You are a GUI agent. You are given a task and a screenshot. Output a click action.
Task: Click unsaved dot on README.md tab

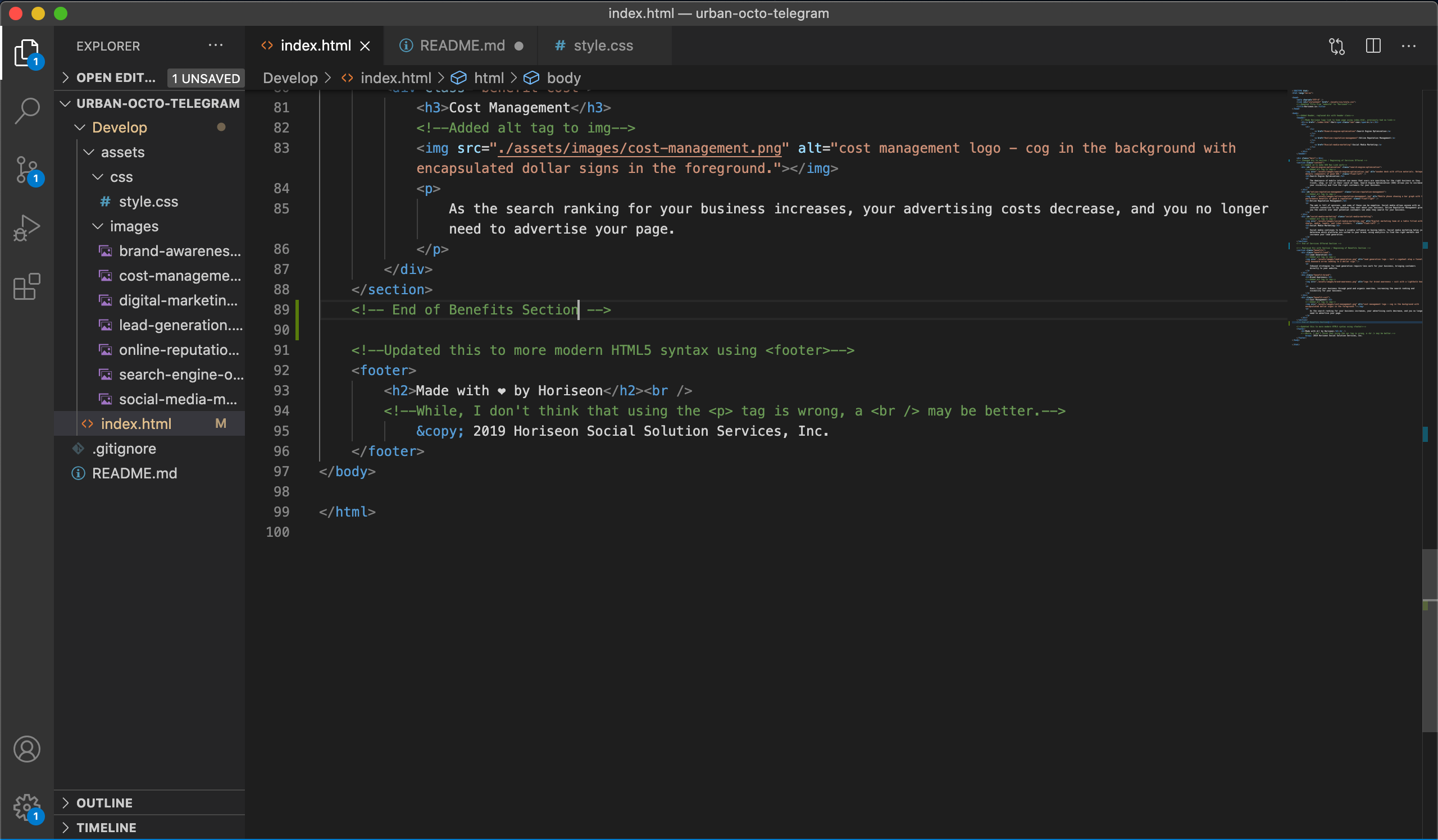(x=518, y=46)
